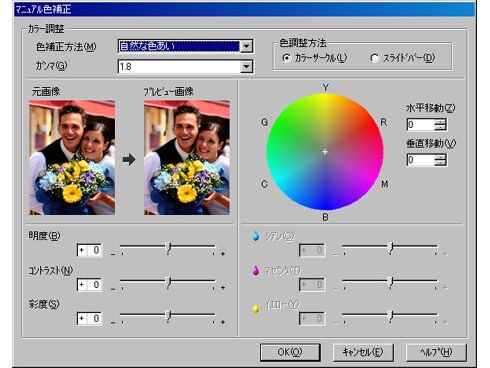Open the ガンマ dropdown arrow

click(246, 66)
